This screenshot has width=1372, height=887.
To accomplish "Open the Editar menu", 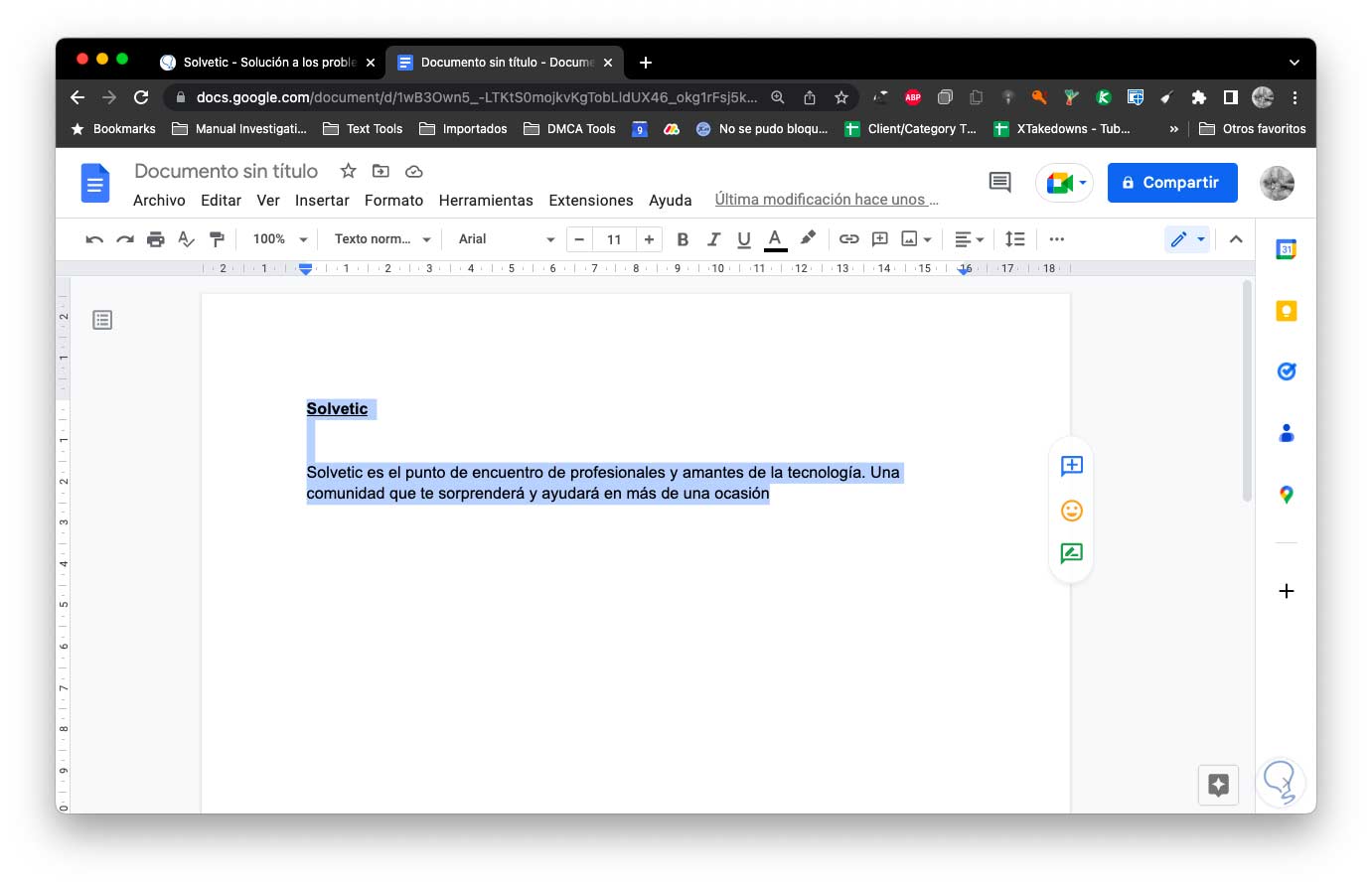I will point(221,201).
